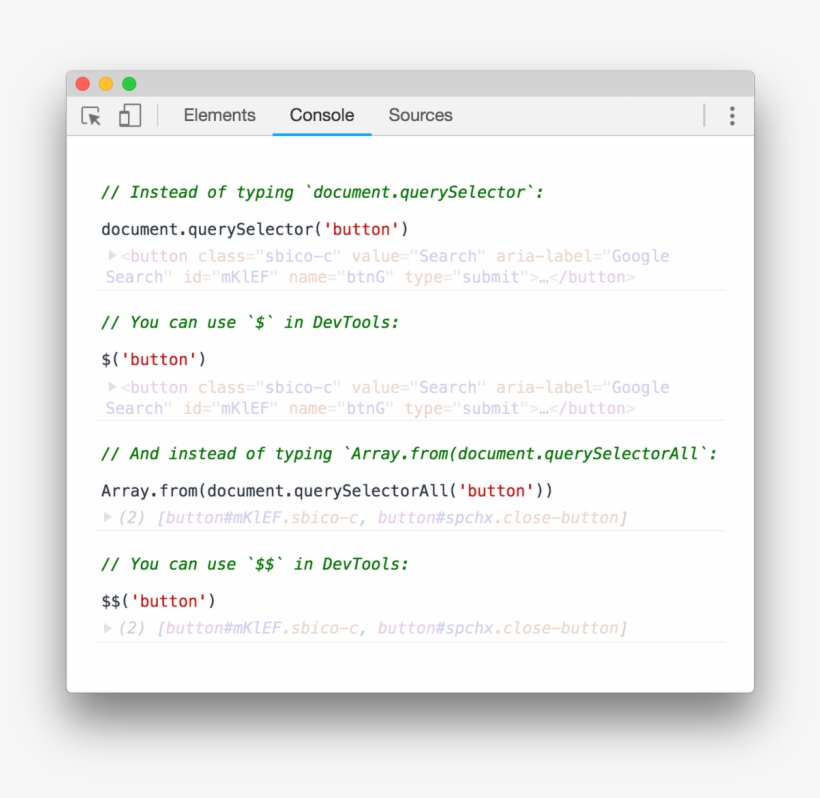Click button#spchx.close-button in $$ result
Viewport: 820px width, 798px height.
(x=499, y=629)
